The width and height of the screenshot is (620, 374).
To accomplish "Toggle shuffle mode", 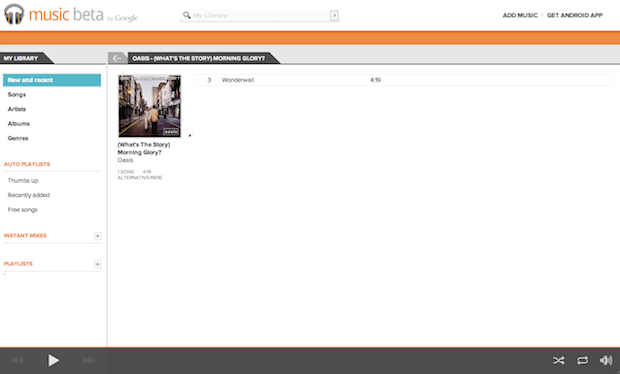I will click(559, 360).
